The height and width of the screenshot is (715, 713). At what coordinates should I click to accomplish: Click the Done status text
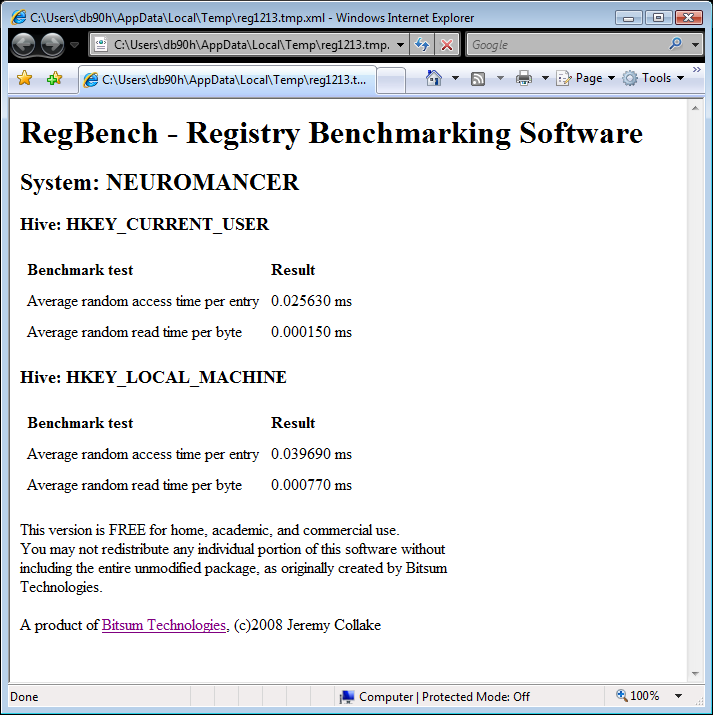(24, 697)
